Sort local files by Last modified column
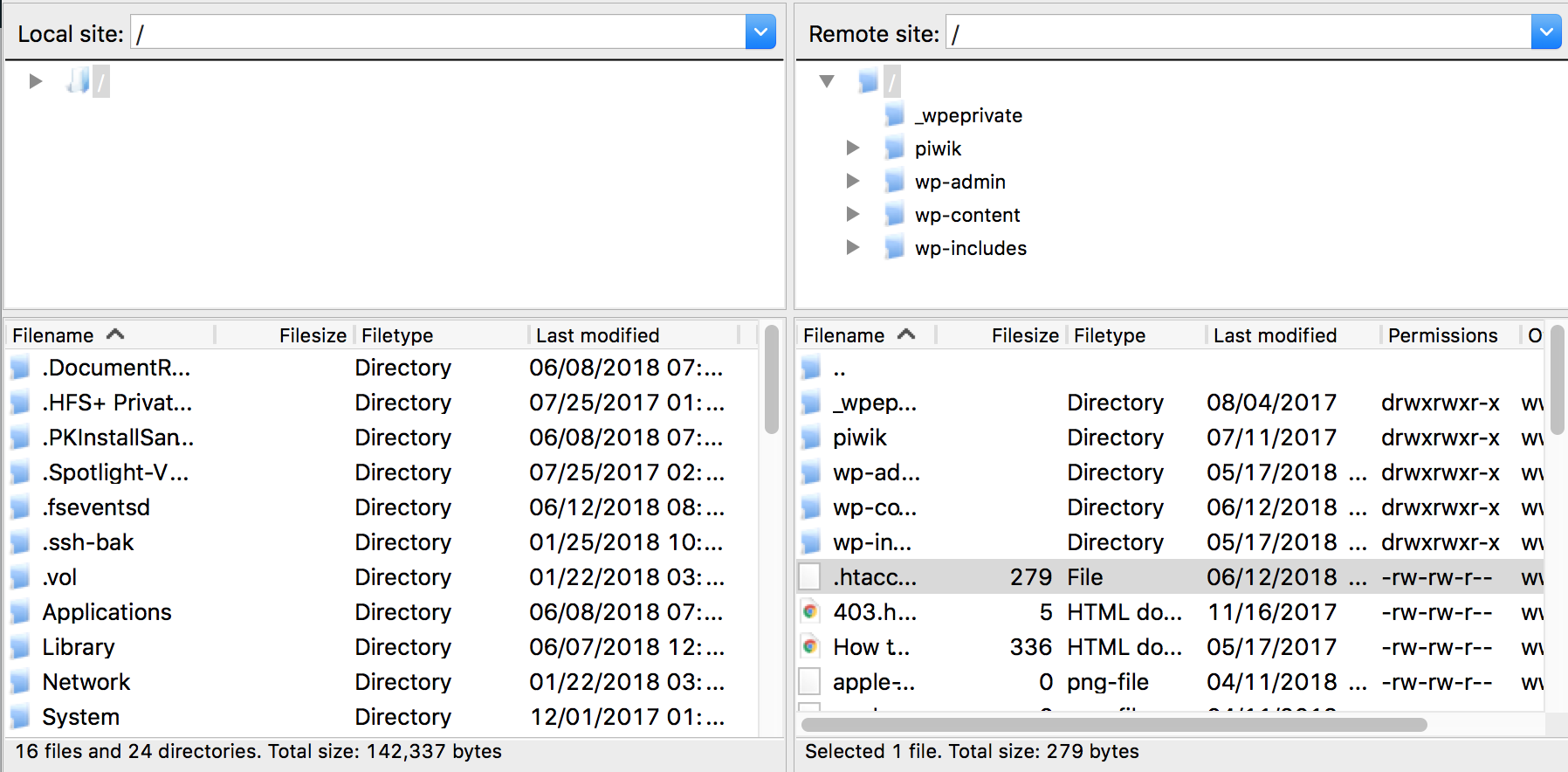 pyautogui.click(x=597, y=335)
